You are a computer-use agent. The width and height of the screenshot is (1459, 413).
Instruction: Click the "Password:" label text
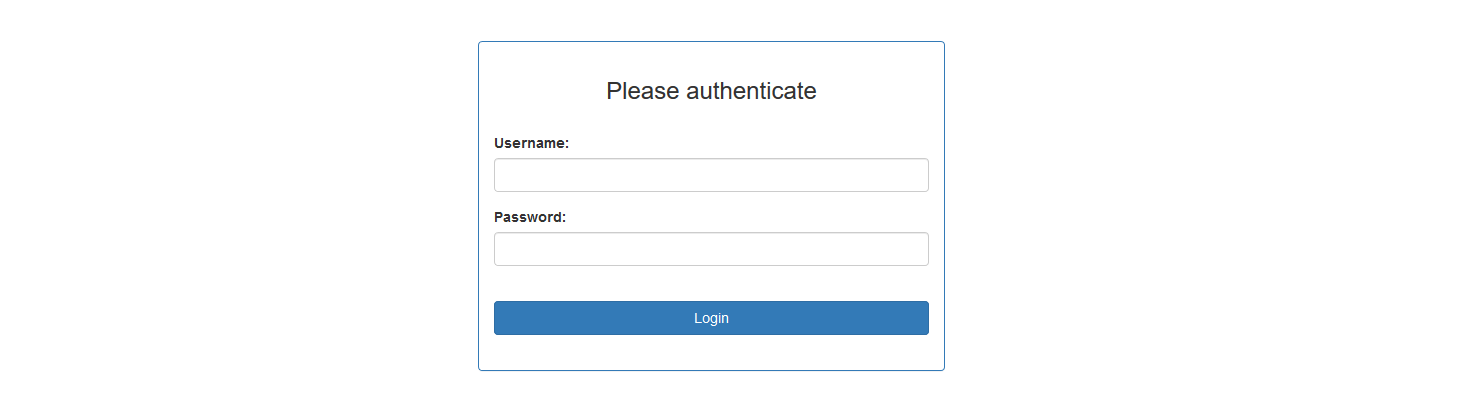(x=530, y=217)
